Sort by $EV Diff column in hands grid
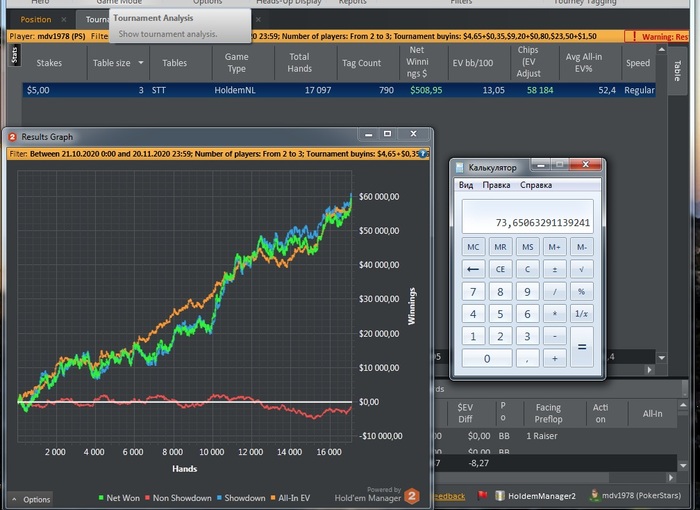Screen dimensions: 700x510 [x=465, y=413]
